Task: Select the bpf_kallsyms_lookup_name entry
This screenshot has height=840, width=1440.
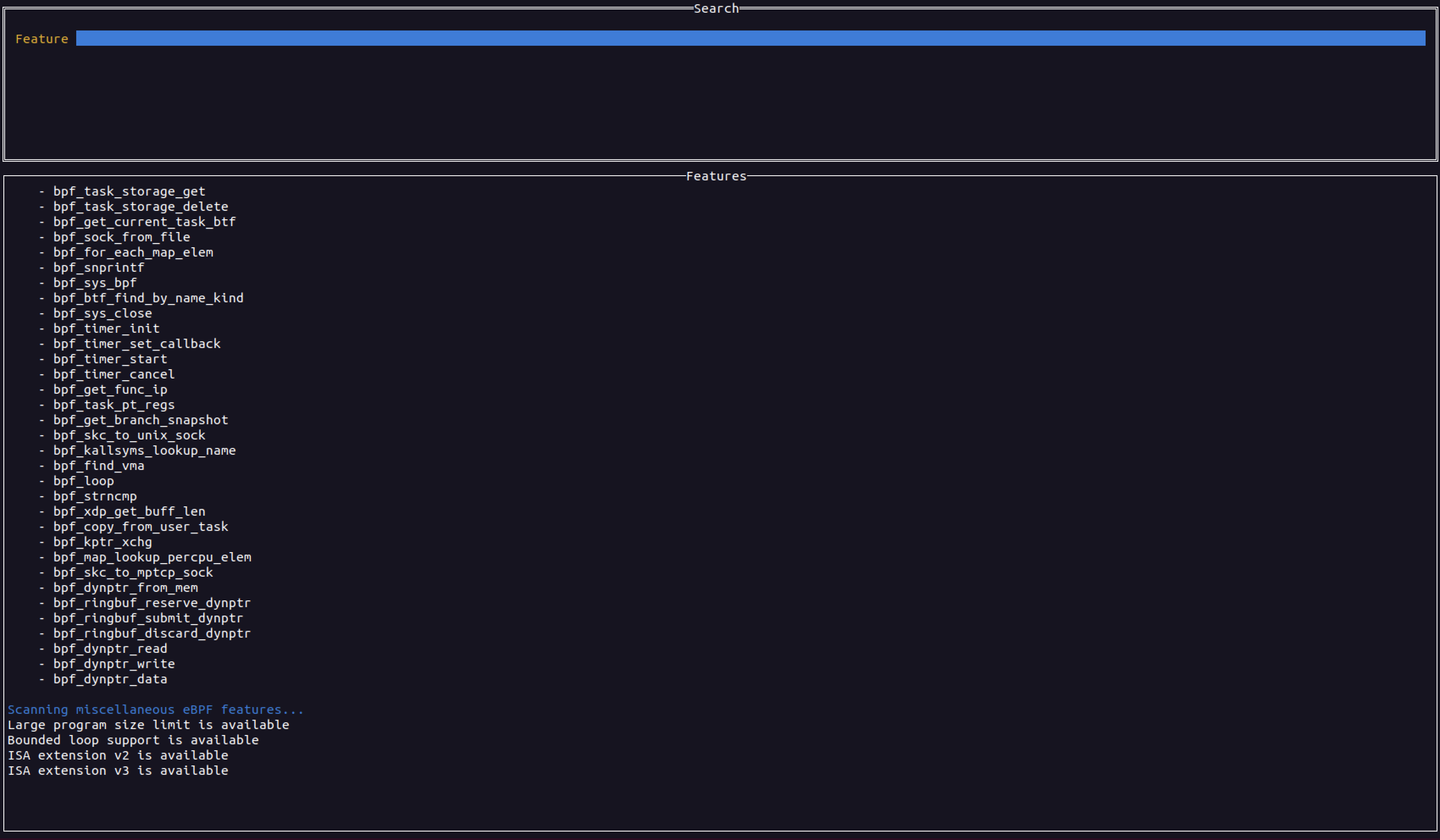Action: (144, 450)
